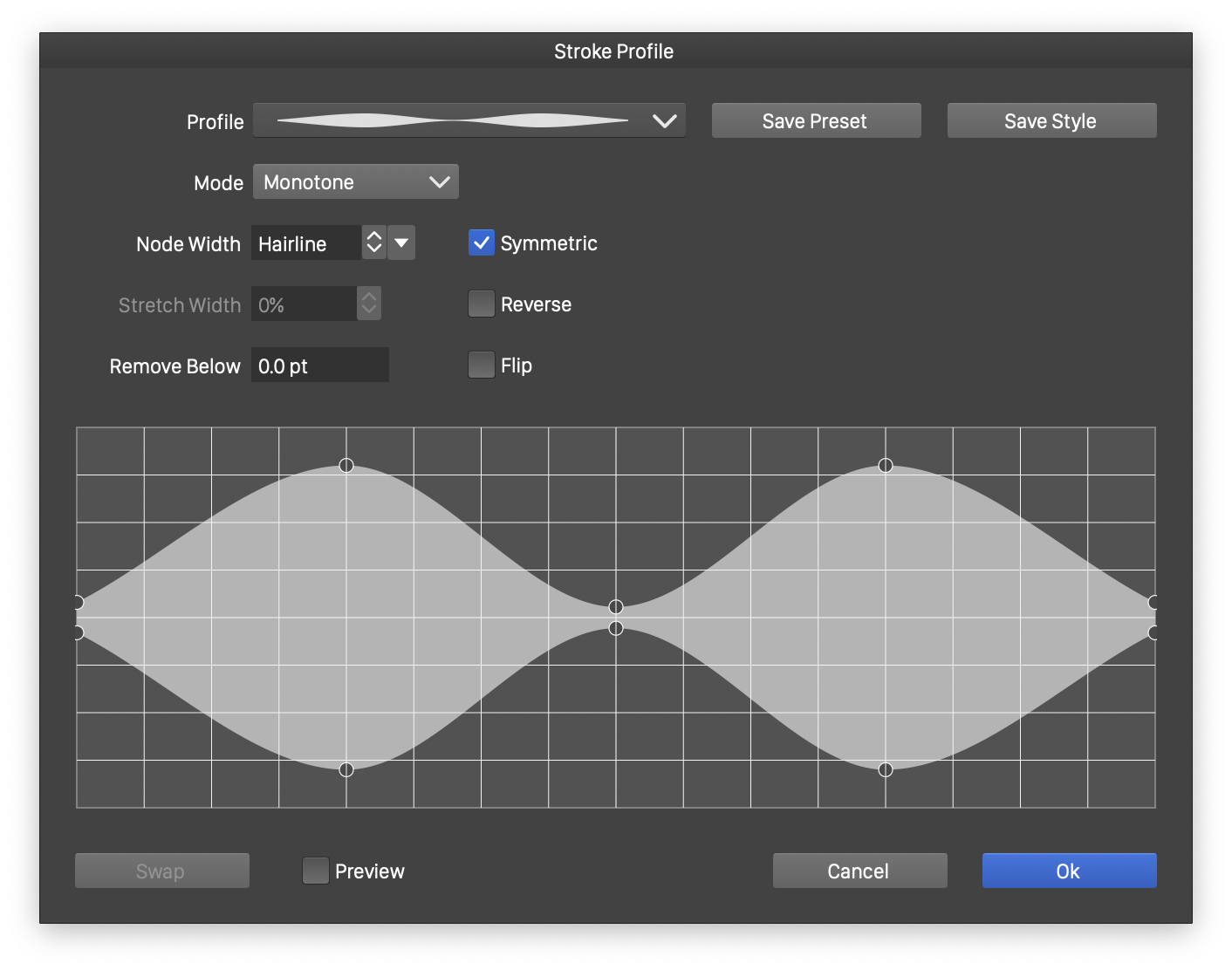
Task: Select the top-left peak node on the curve
Action: click(x=346, y=465)
